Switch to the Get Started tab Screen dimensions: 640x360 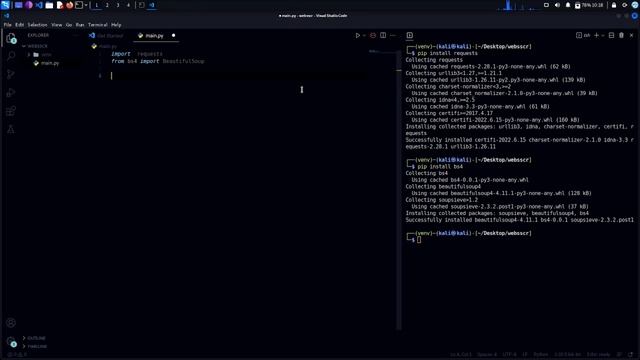106,36
